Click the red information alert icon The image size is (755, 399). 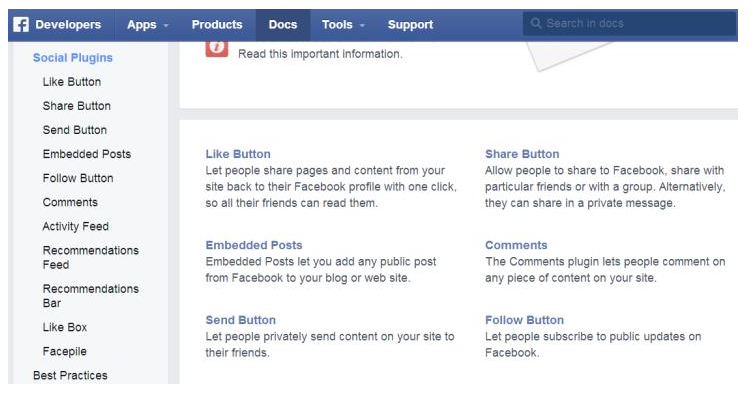pyautogui.click(x=217, y=48)
